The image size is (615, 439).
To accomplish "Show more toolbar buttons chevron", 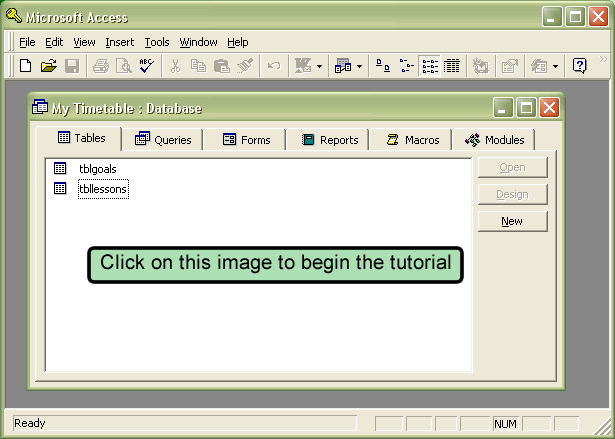I will tap(603, 60).
